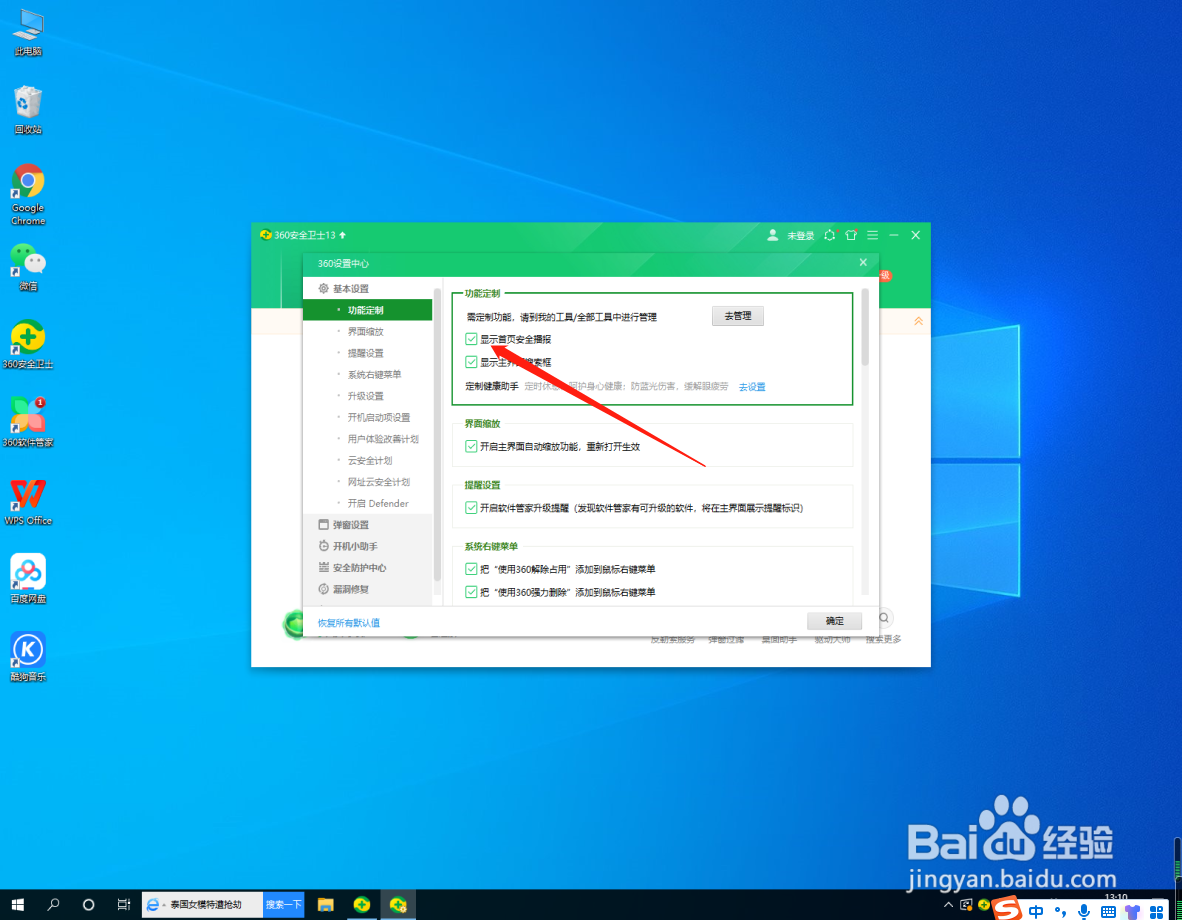Open taskbar search magnifier
Screen dimensions: 1182x920
click(x=53, y=905)
